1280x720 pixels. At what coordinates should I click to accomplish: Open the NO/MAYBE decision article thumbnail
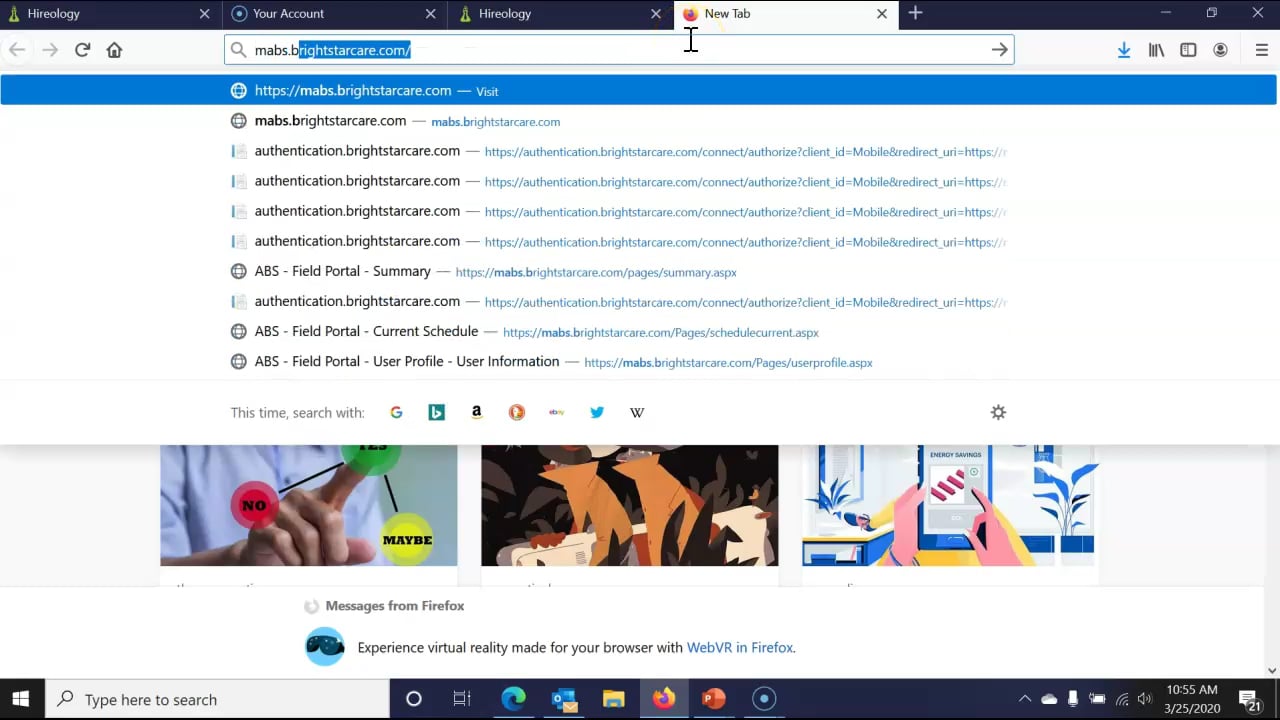click(x=309, y=505)
